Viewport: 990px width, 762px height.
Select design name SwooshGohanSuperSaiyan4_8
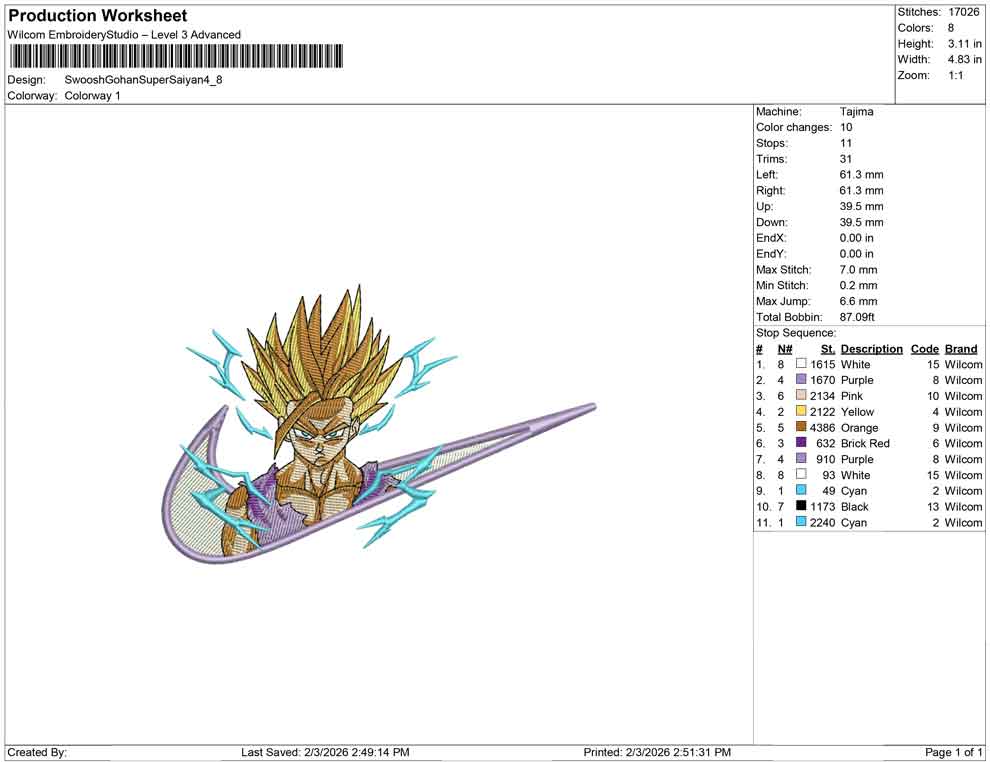[143, 80]
